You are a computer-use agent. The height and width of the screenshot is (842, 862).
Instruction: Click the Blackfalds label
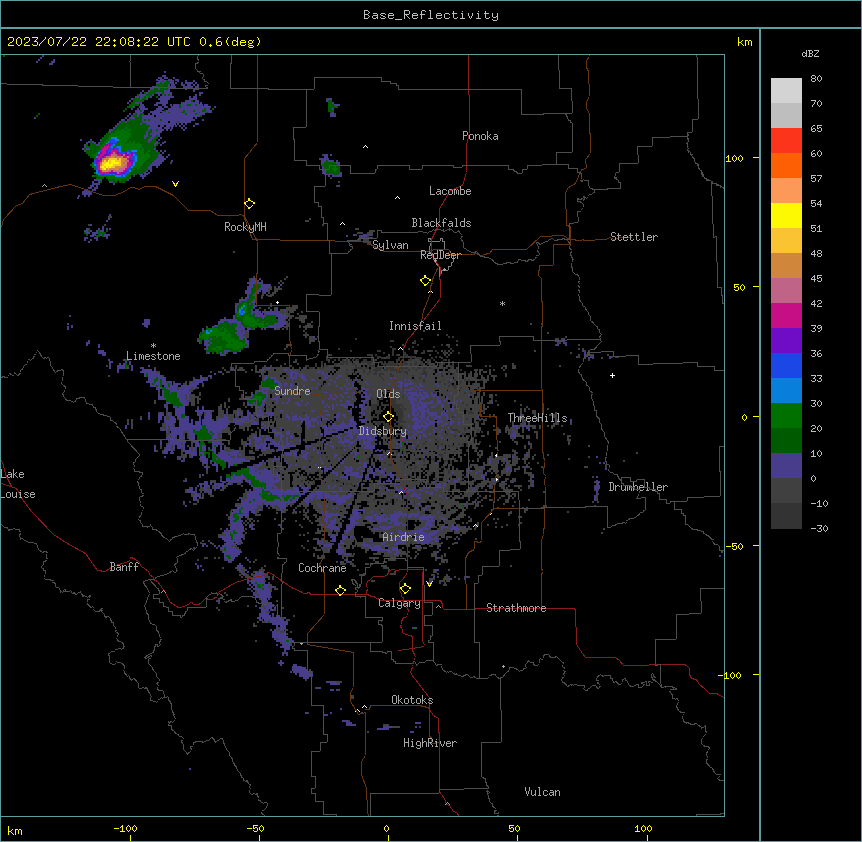[441, 223]
